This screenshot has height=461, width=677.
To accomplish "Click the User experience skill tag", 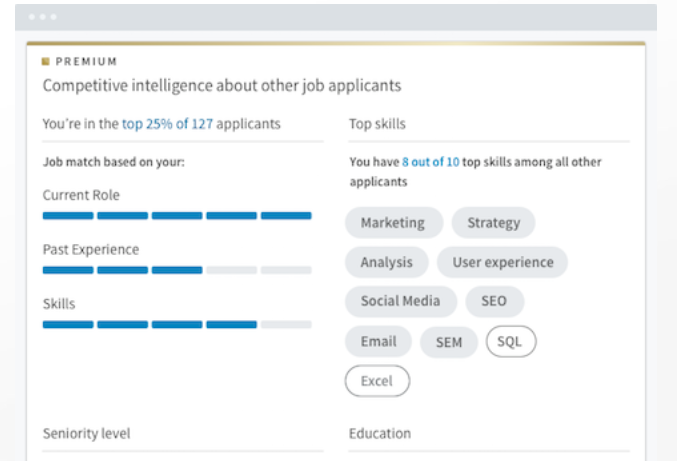I will (x=502, y=262).
